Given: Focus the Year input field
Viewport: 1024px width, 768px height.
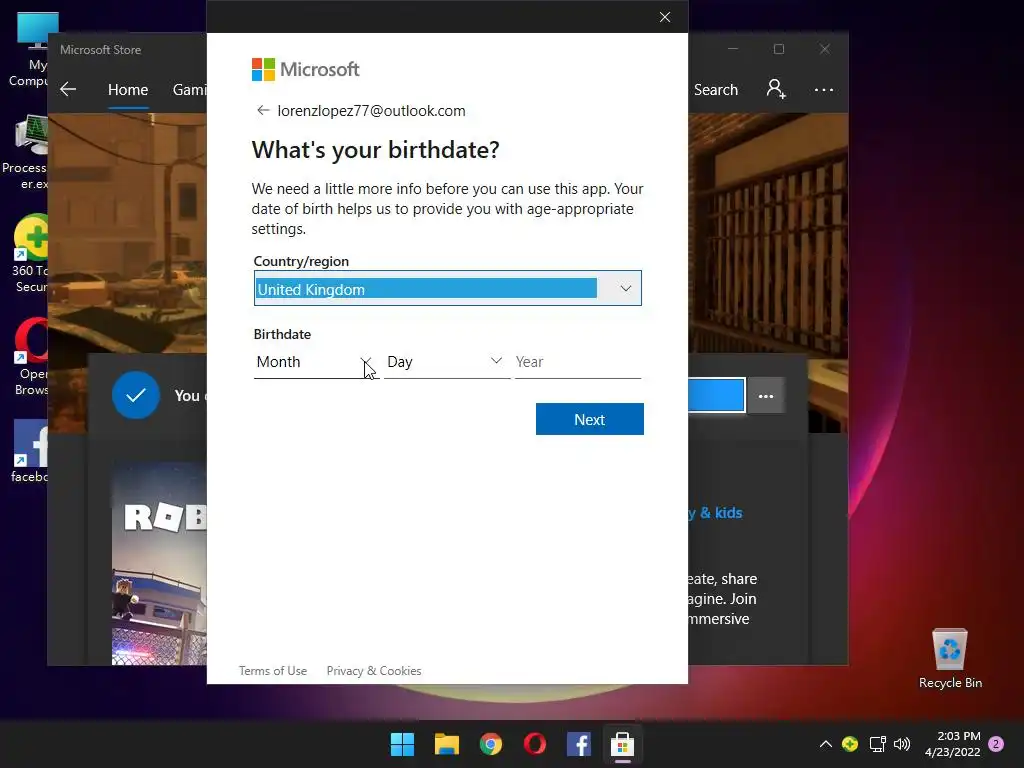Looking at the screenshot, I should [578, 362].
